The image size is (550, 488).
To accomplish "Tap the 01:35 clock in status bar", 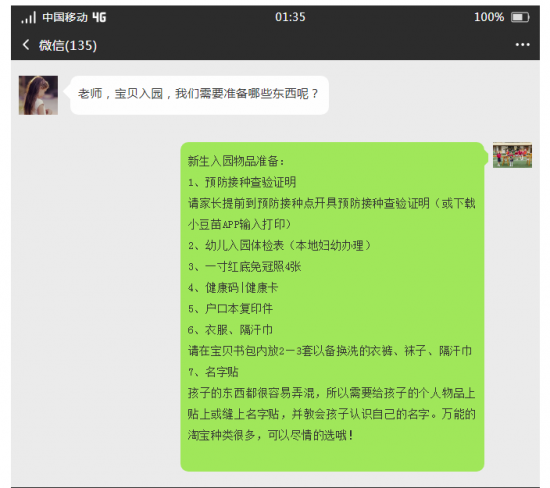I will (x=290, y=17).
